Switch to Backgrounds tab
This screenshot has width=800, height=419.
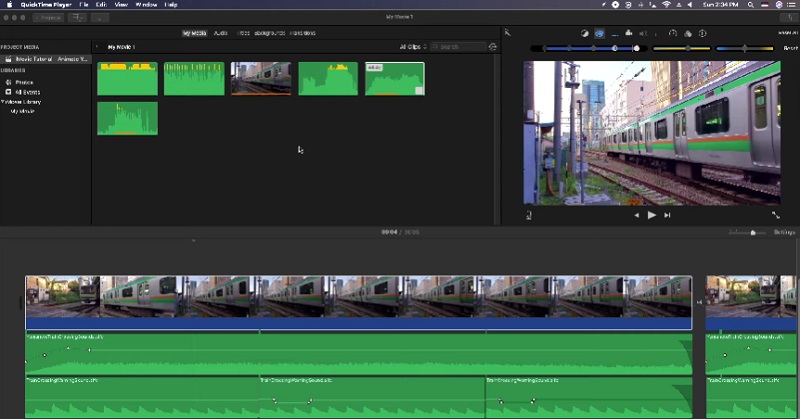[269, 33]
